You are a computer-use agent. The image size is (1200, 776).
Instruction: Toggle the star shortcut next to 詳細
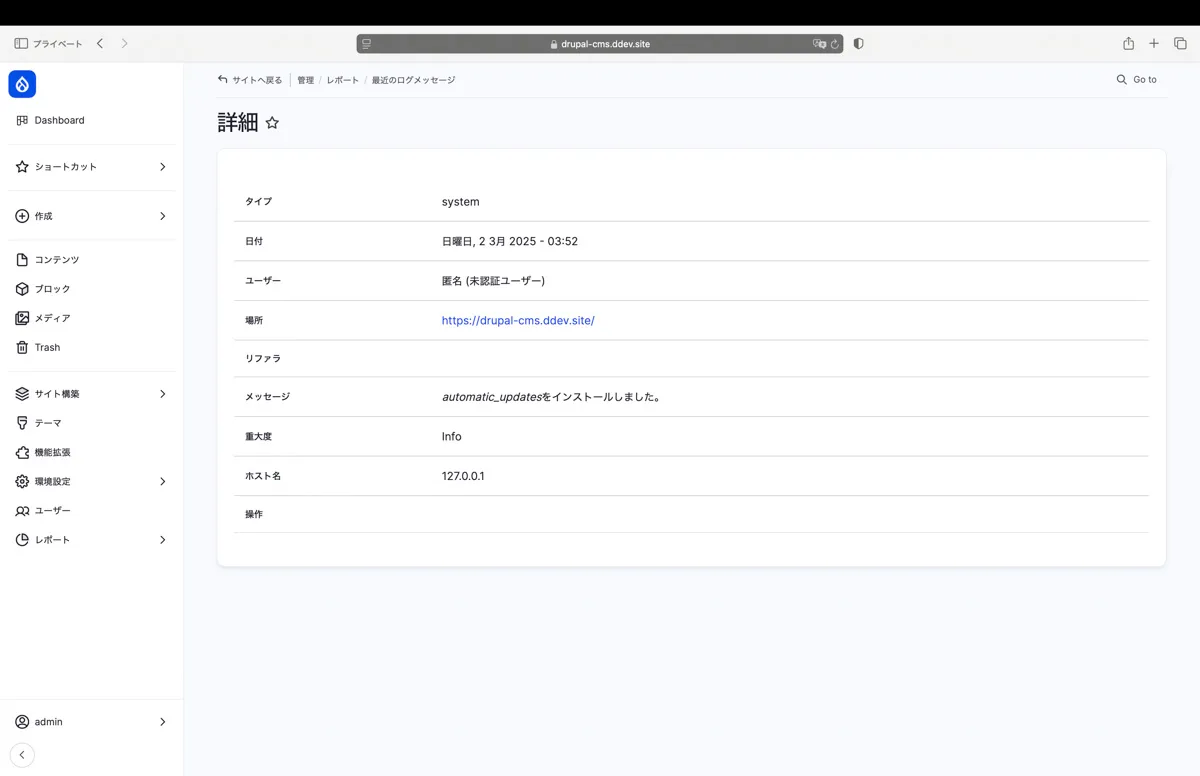click(272, 123)
